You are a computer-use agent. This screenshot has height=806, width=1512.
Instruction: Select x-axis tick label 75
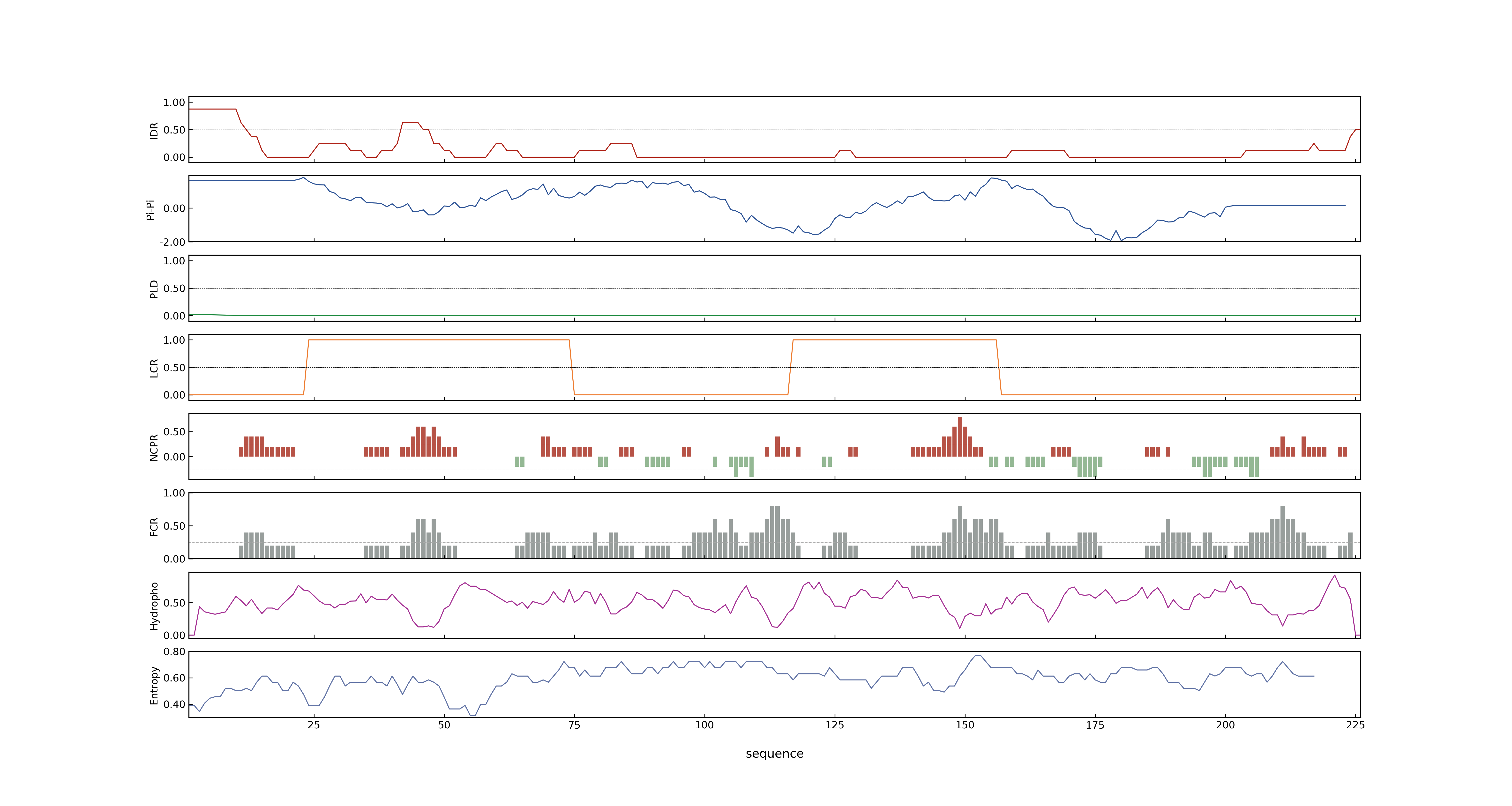click(574, 725)
